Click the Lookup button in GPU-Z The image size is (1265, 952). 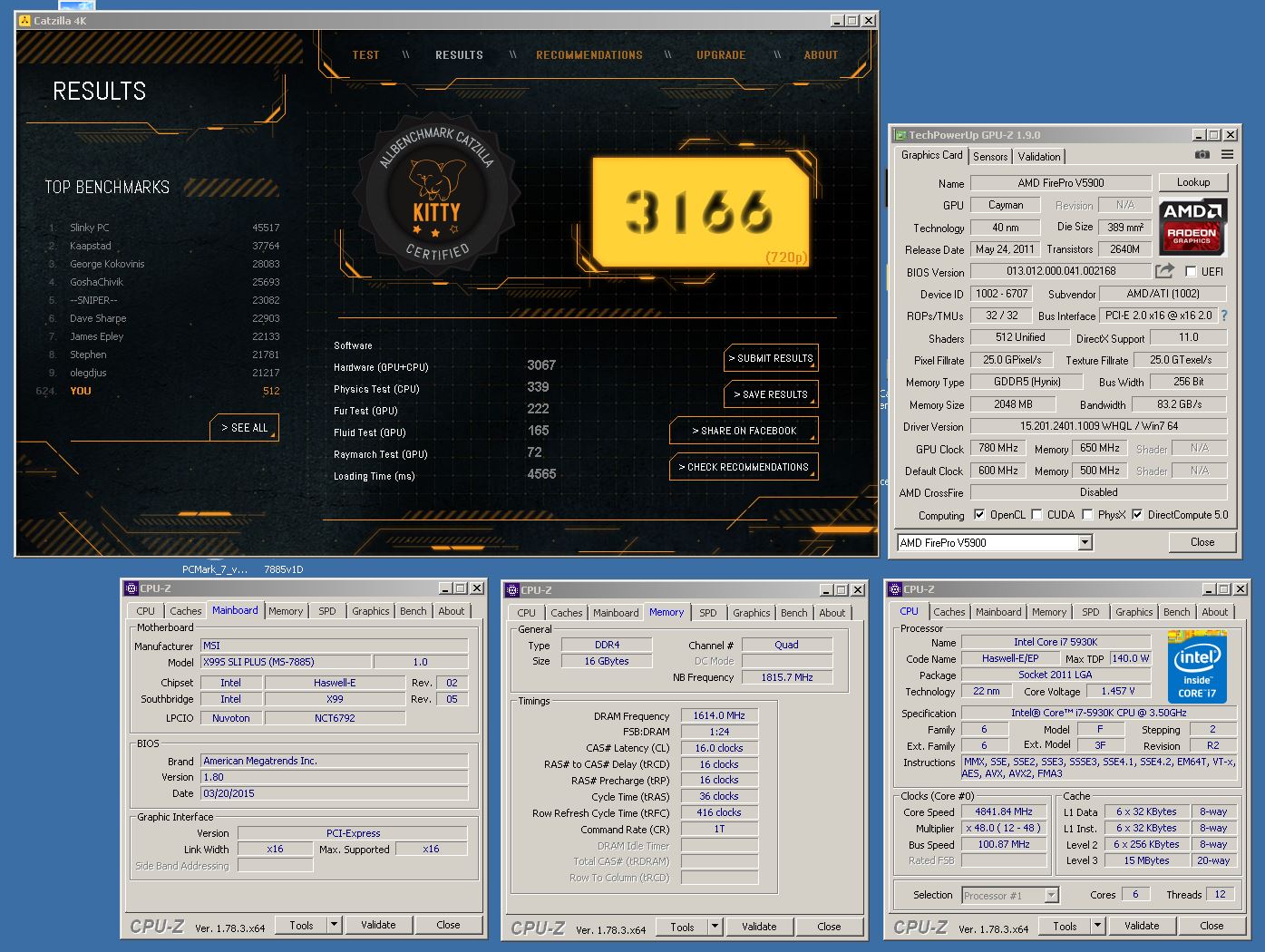coord(1193,182)
